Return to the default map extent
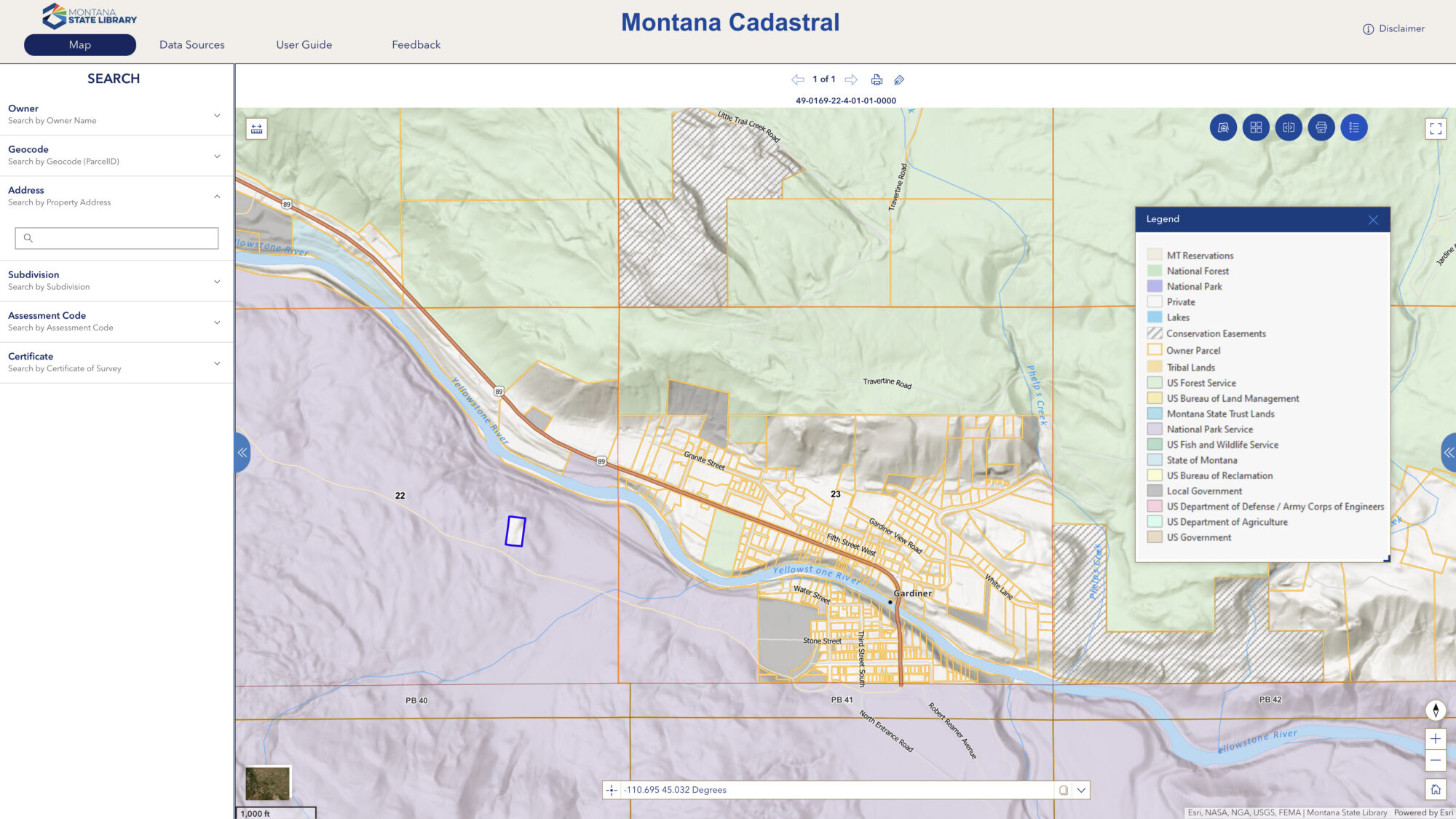The width and height of the screenshot is (1456, 819). pyautogui.click(x=1435, y=787)
